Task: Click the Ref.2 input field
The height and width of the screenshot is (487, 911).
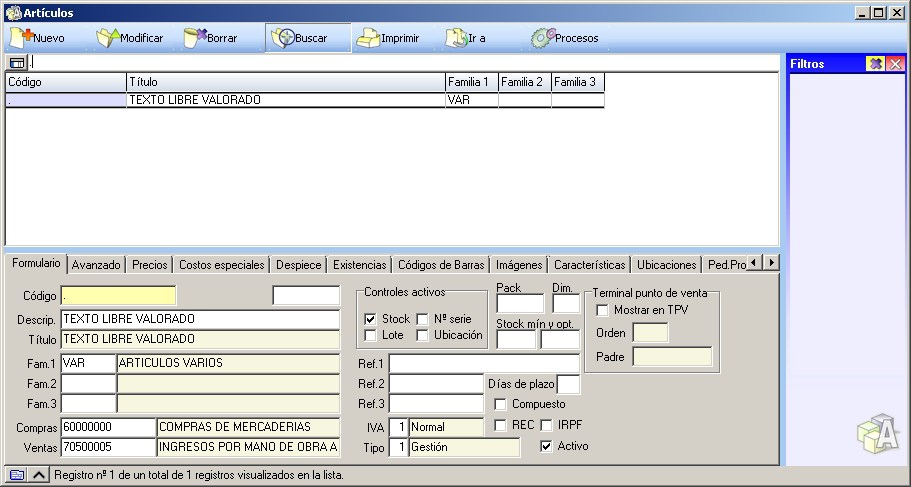Action: (x=436, y=384)
